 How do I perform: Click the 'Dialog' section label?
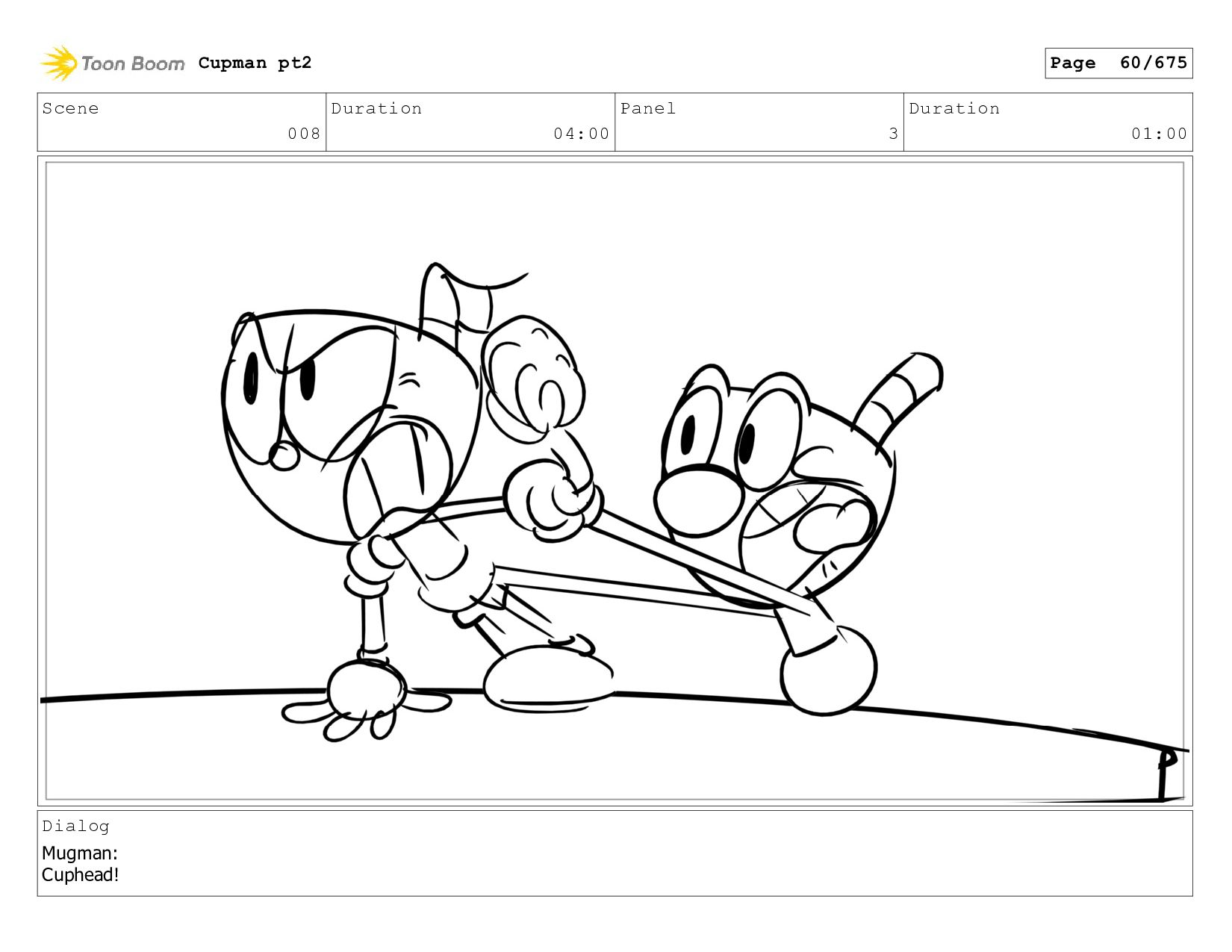point(75,826)
